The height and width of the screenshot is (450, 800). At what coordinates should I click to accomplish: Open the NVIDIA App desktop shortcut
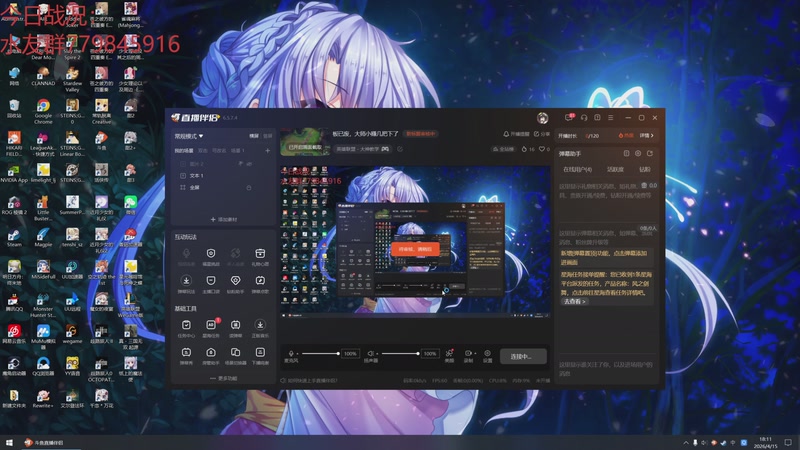[x=14, y=173]
